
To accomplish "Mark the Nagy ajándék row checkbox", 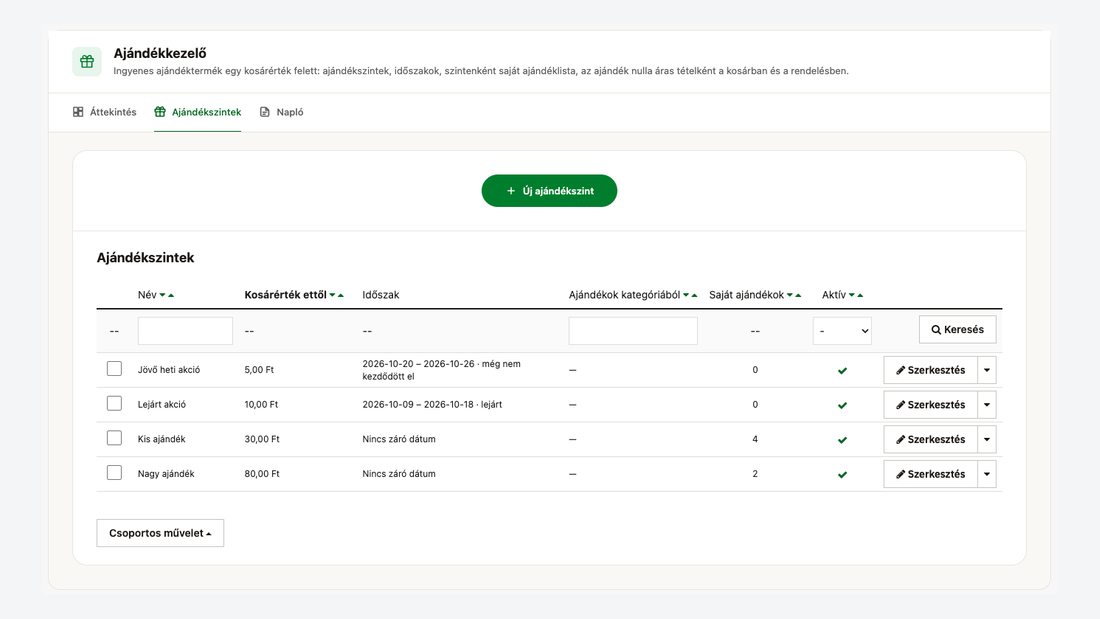I will (114, 473).
